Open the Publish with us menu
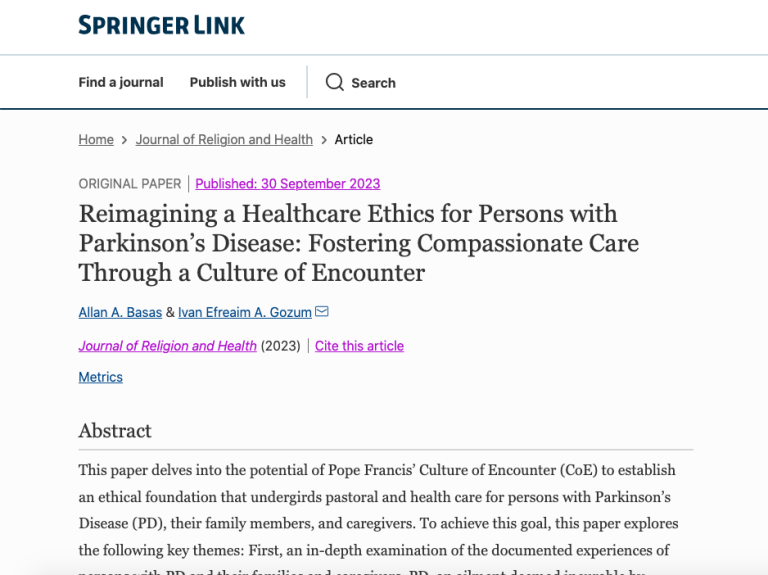Screen dimensions: 768x575 [x=238, y=82]
